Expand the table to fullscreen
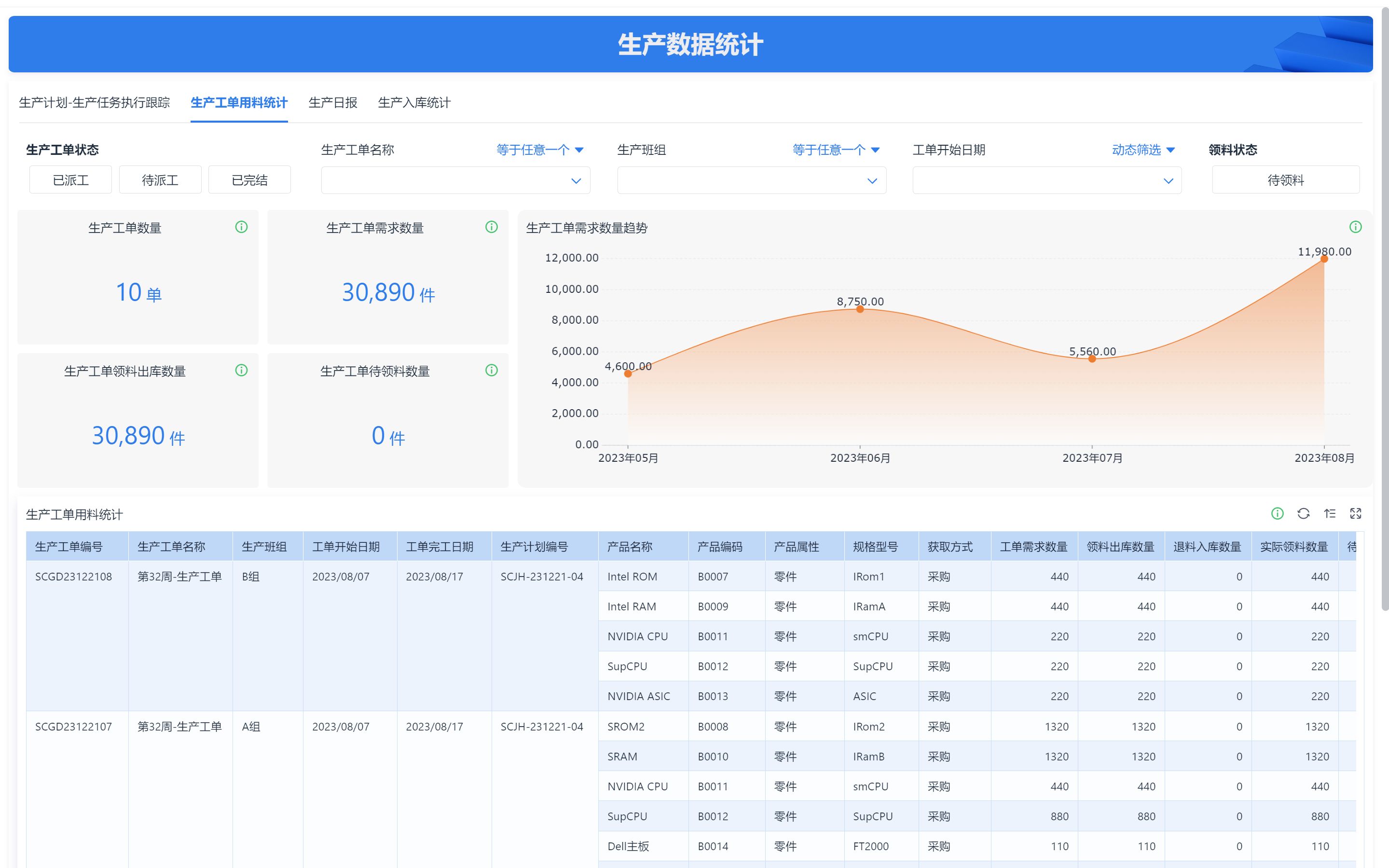 1355,514
